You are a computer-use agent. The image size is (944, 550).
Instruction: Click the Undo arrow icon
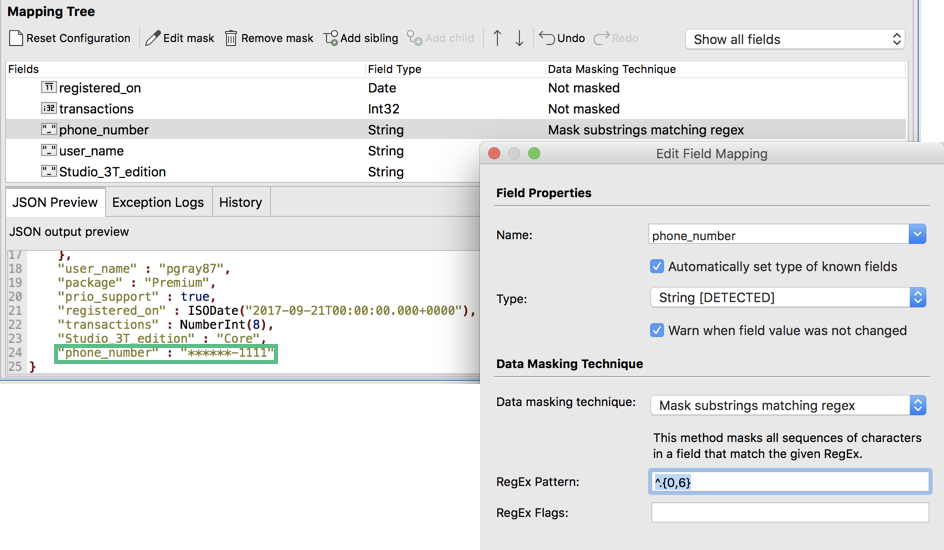click(x=547, y=39)
